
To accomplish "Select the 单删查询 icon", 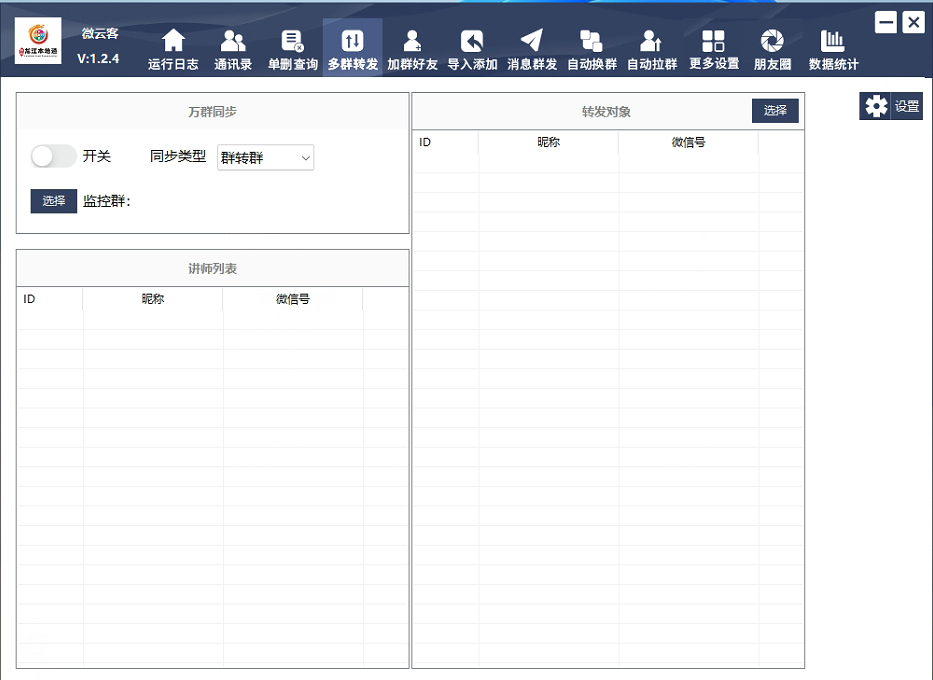I will pyautogui.click(x=292, y=42).
